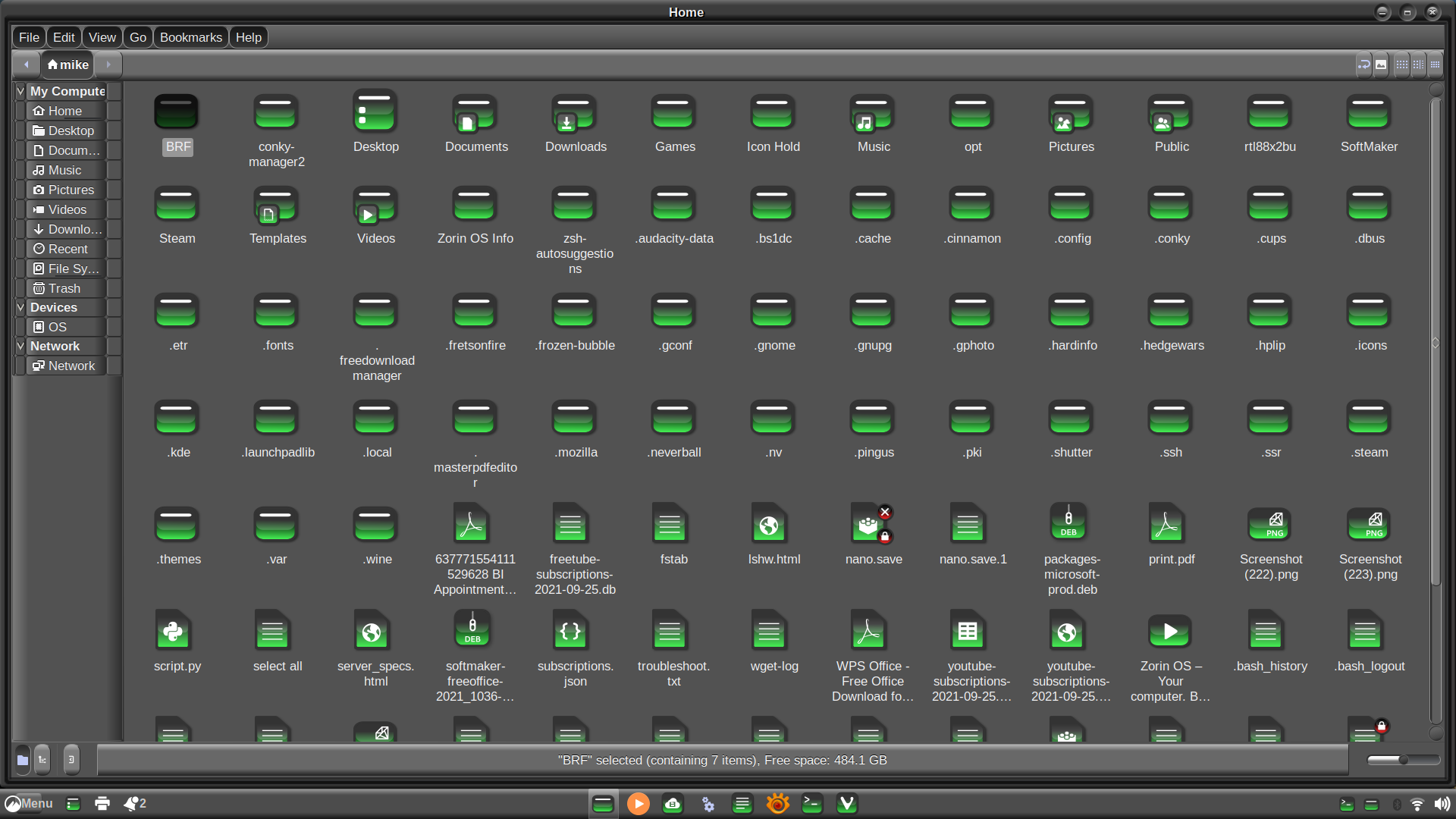
Task: Select Screenshot (222).png file
Action: coord(1269,523)
